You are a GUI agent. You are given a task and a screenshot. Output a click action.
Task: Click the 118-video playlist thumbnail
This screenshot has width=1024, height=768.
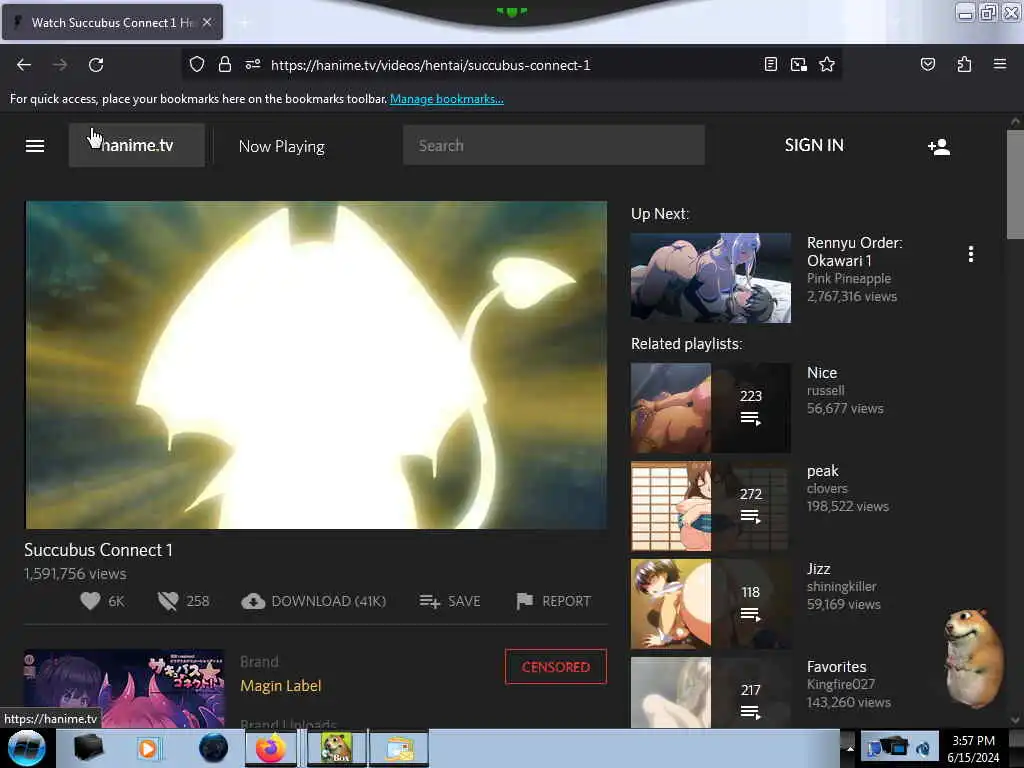pos(711,604)
